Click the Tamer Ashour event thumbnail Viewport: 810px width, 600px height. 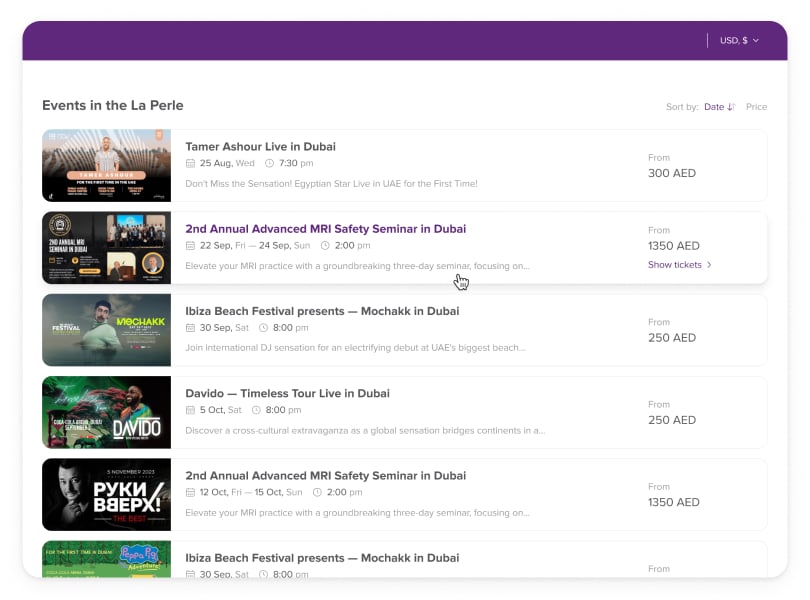pyautogui.click(x=107, y=165)
